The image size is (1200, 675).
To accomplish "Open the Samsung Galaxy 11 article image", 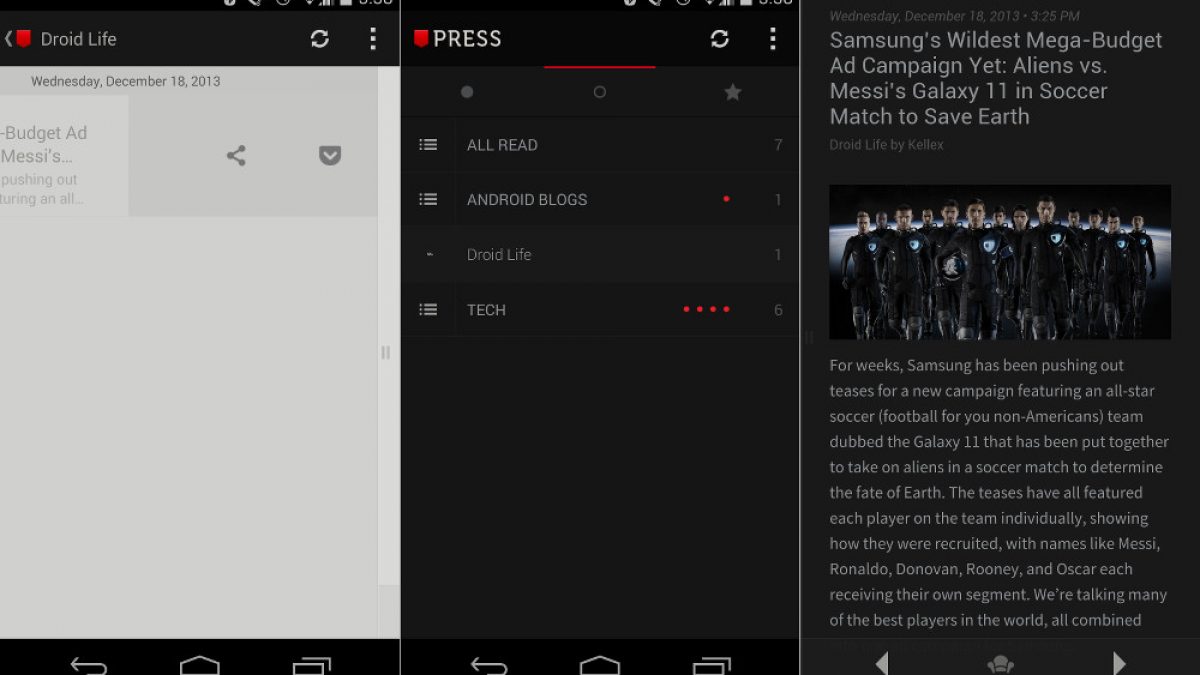I will [x=1000, y=262].
